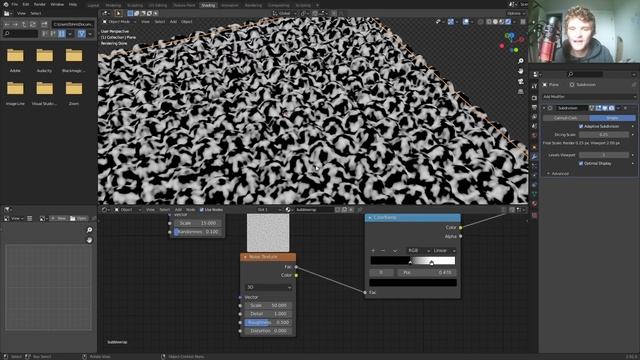Open the Window menu
This screenshot has height=360, width=640.
pos(57,4)
